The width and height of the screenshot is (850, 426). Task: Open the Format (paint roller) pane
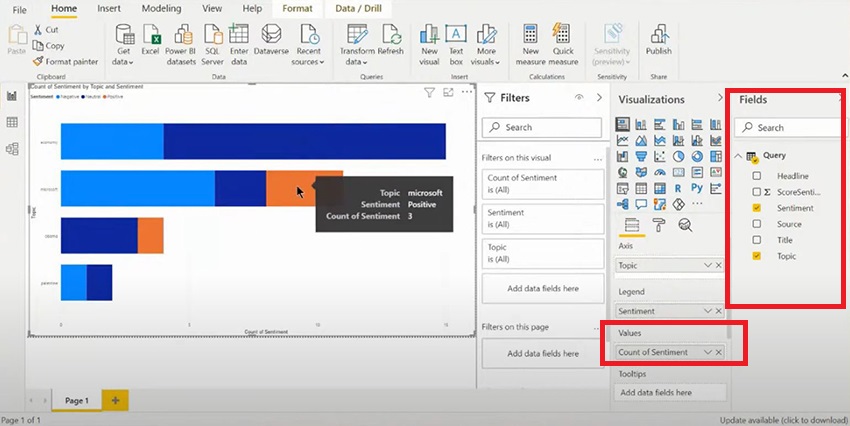[659, 225]
